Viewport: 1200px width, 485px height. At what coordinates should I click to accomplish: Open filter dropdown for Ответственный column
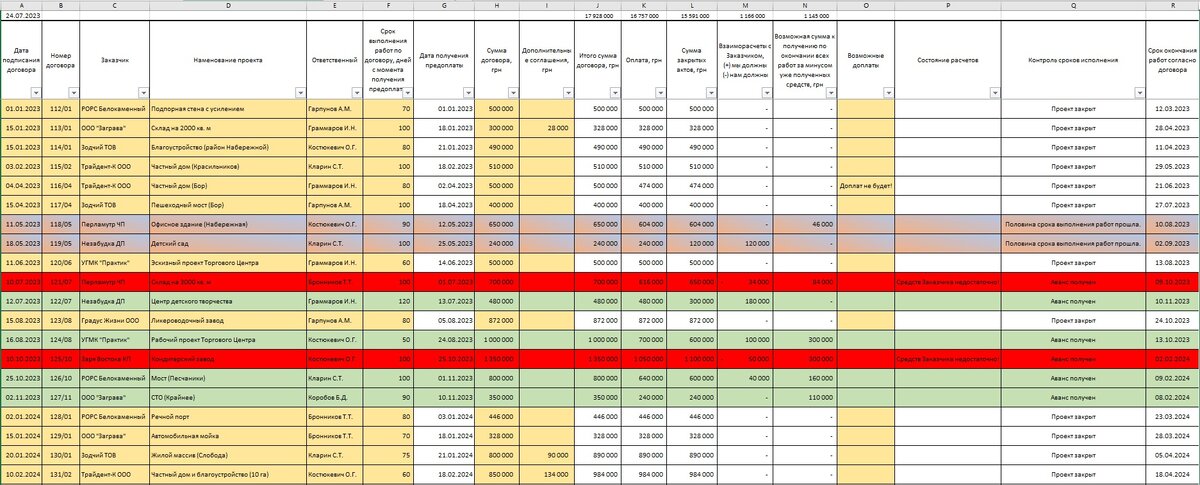[x=356, y=93]
